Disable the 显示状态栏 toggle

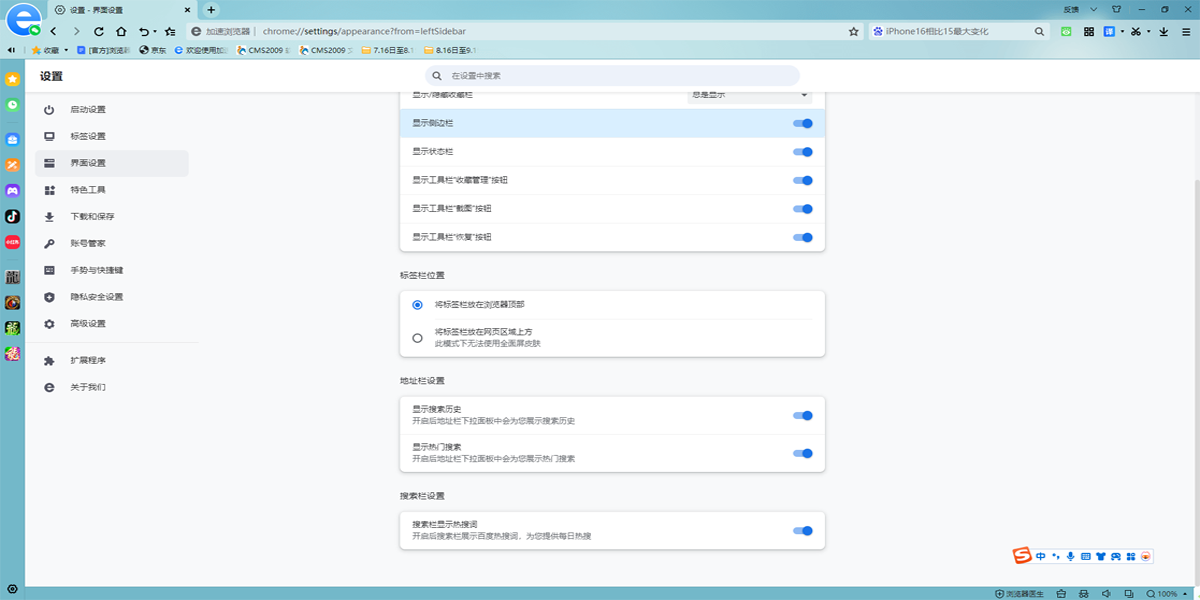tap(802, 152)
